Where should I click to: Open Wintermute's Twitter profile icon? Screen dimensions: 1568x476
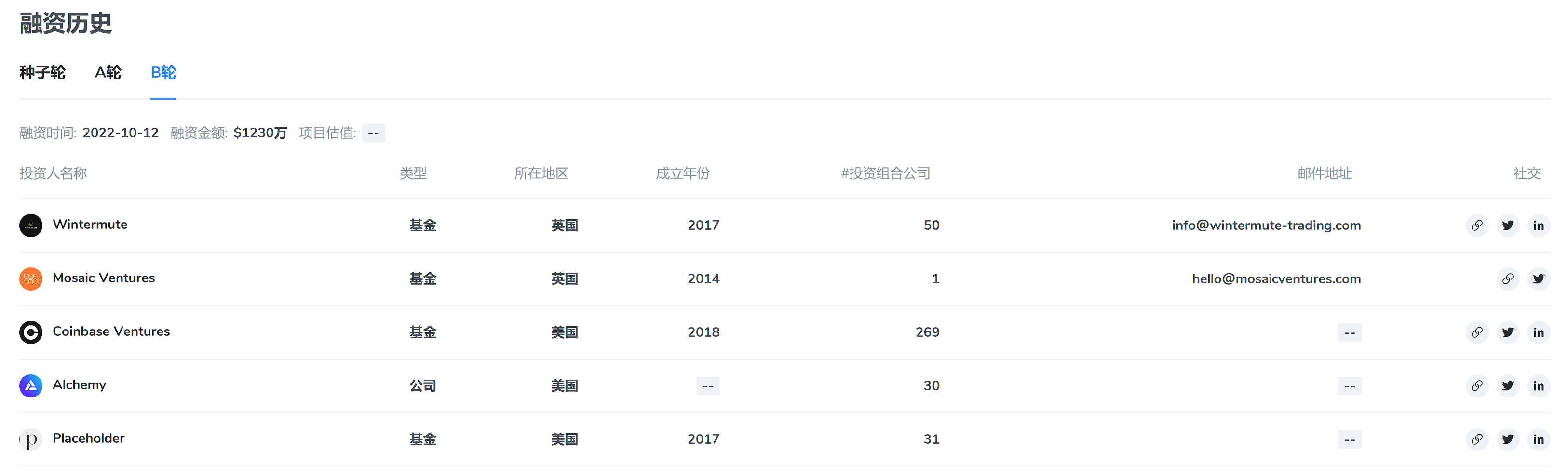pos(1508,225)
